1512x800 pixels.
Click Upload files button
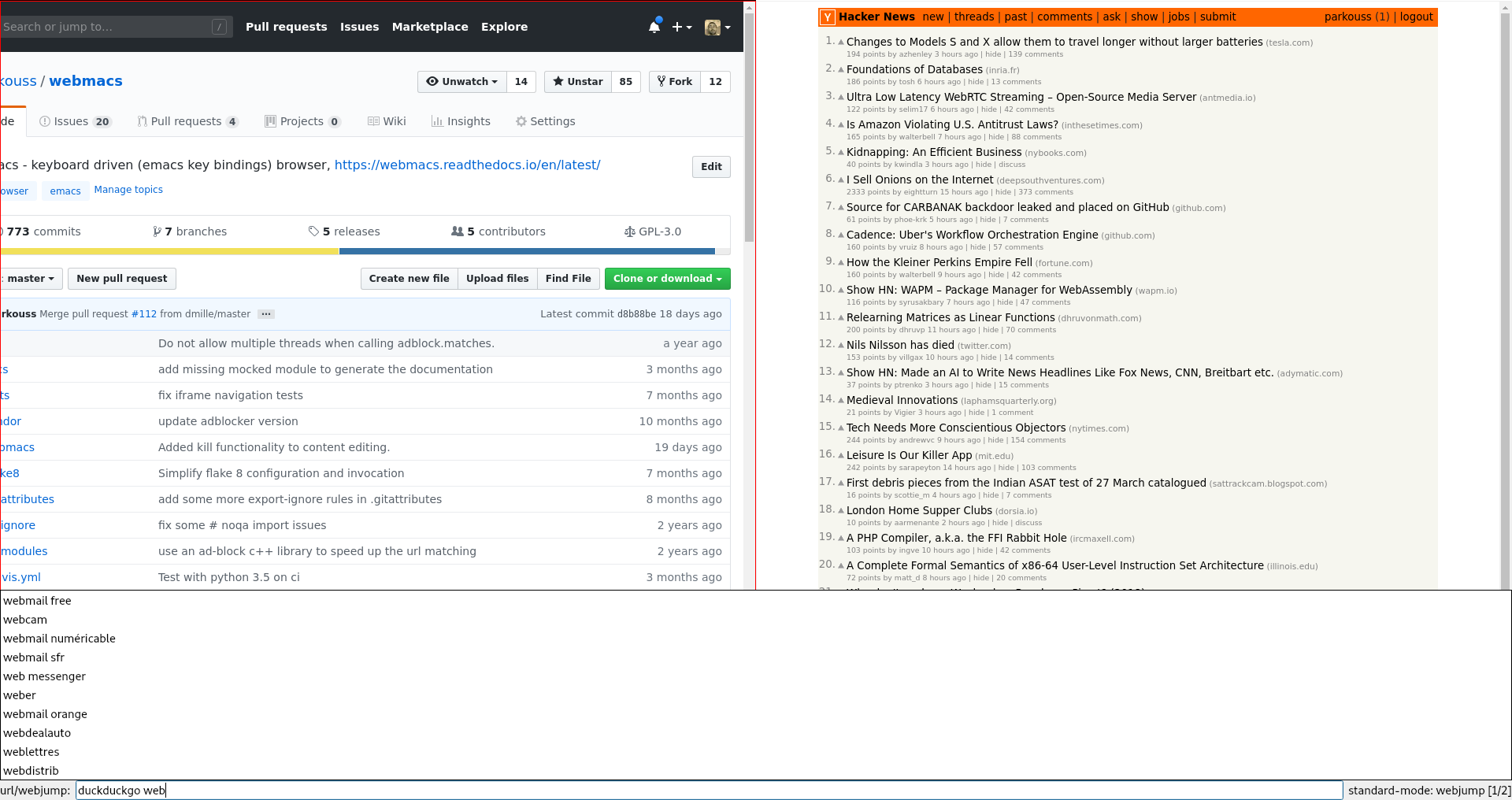click(x=497, y=279)
